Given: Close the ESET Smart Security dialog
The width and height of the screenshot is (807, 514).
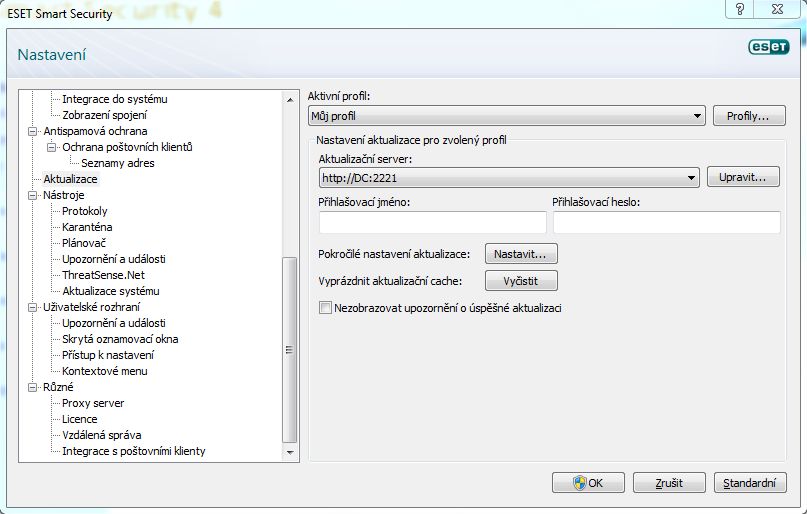Looking at the screenshot, I should click(x=778, y=9).
